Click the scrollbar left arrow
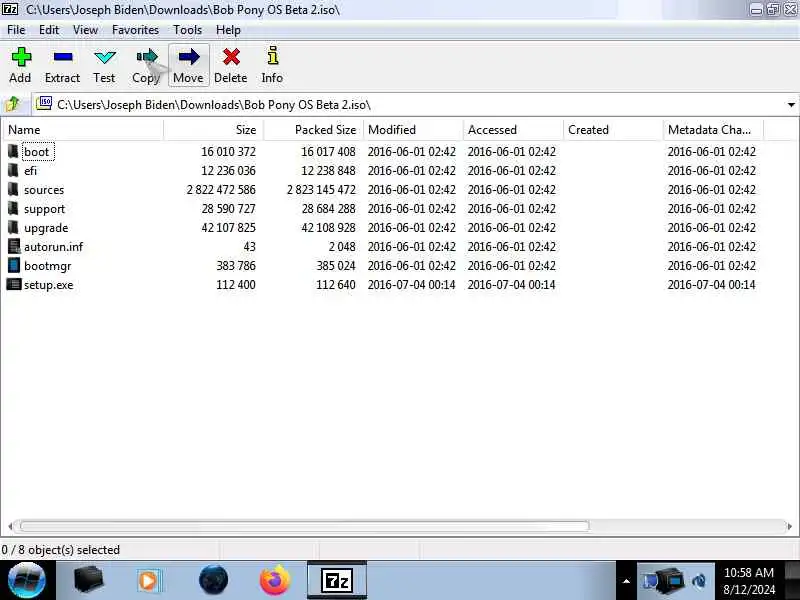Viewport: 800px width, 600px height. [x=10, y=526]
